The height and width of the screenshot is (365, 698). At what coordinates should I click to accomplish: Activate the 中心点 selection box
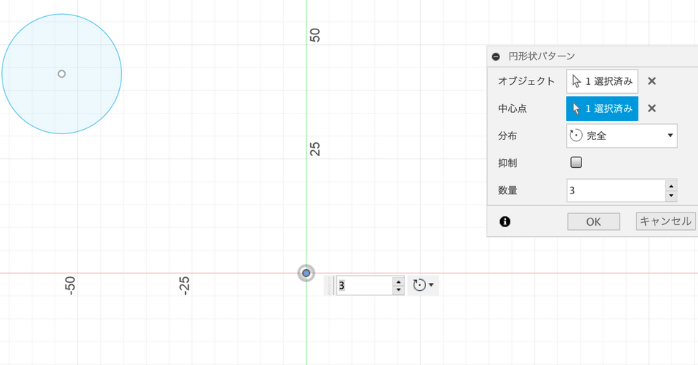coord(602,108)
